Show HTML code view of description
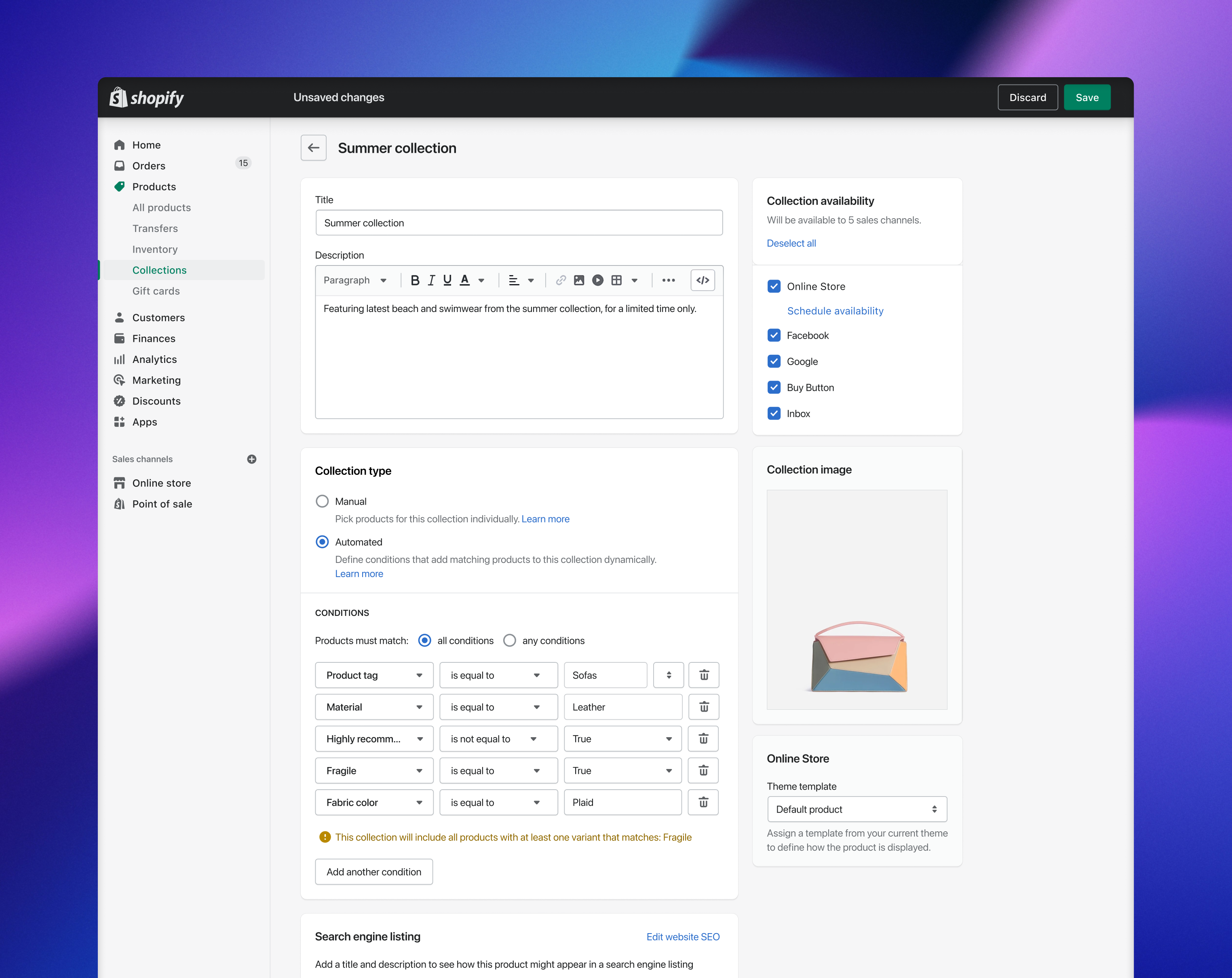The width and height of the screenshot is (1232, 978). (x=702, y=280)
